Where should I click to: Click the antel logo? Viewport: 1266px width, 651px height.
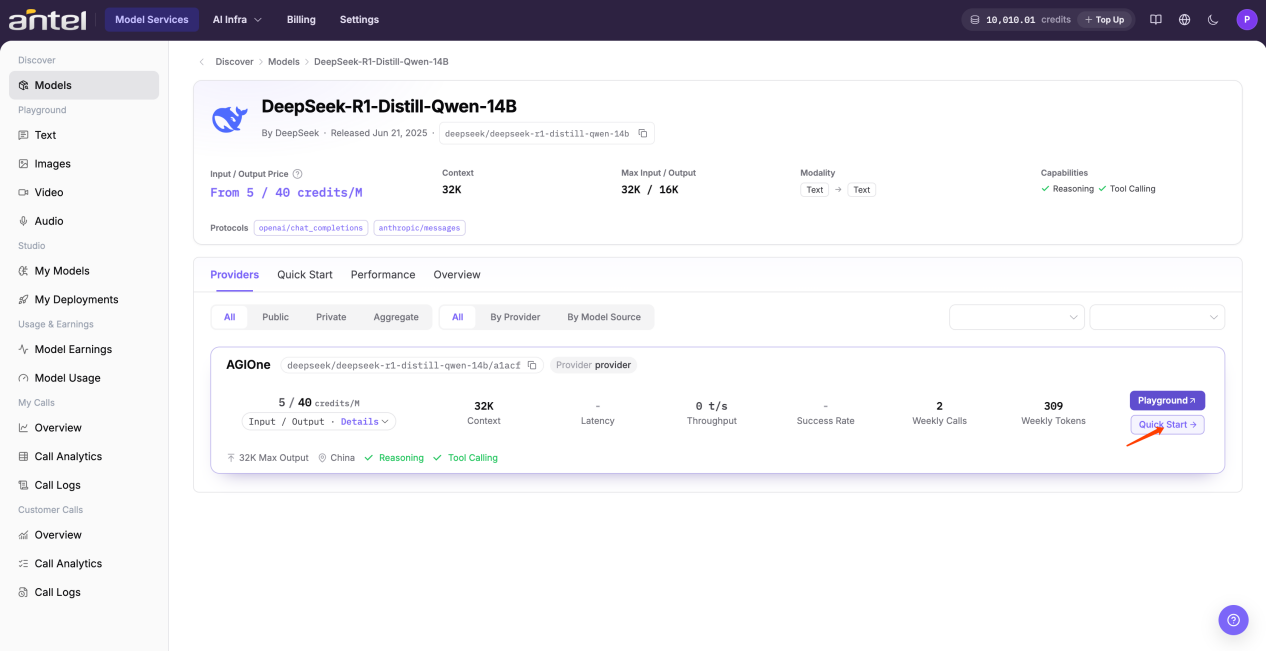point(47,19)
